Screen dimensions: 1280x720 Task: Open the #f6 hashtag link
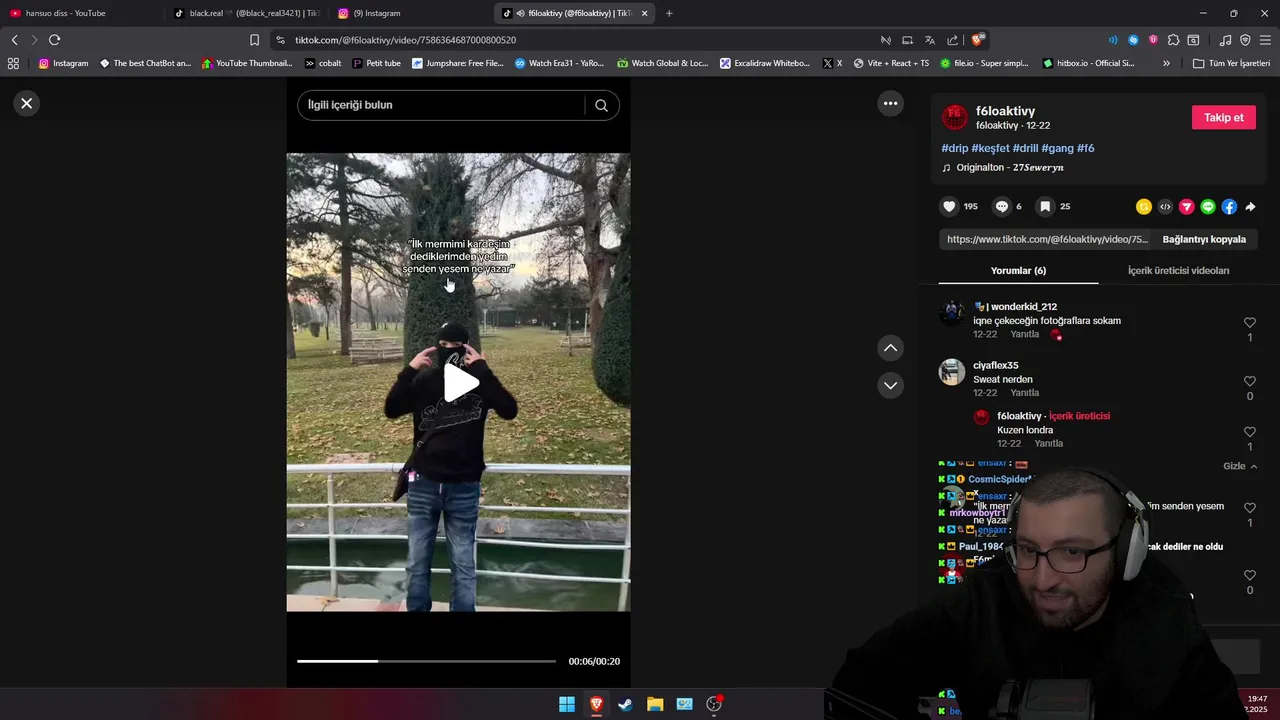pyautogui.click(x=1086, y=148)
